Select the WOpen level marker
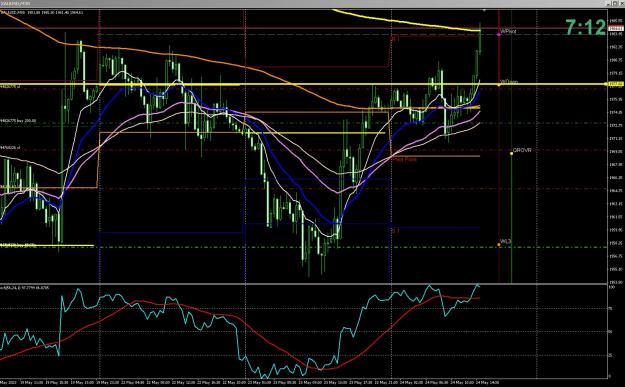Image resolution: width=625 pixels, height=387 pixels. (499, 84)
